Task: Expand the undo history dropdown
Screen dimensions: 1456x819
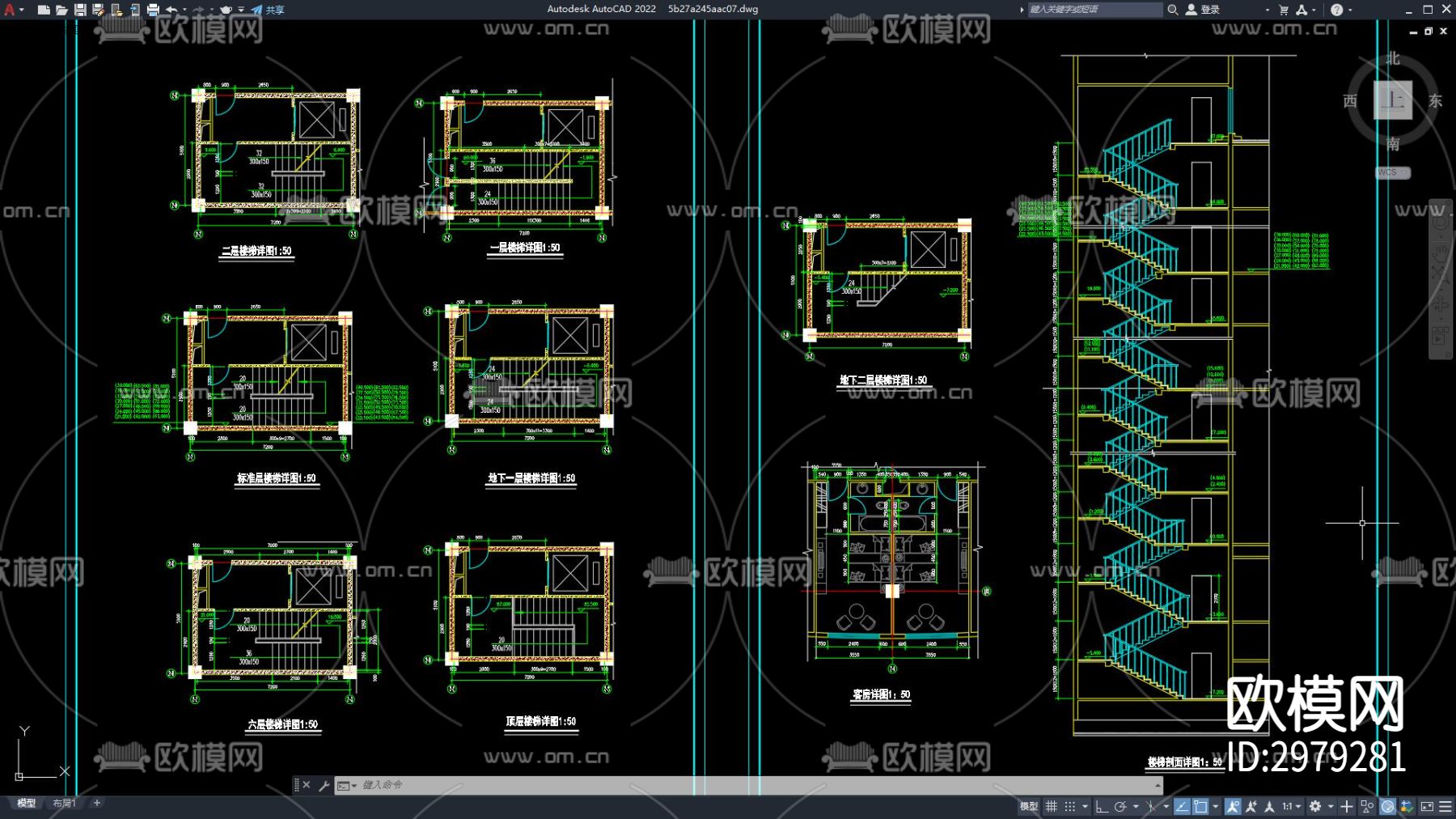Action: tap(184, 10)
